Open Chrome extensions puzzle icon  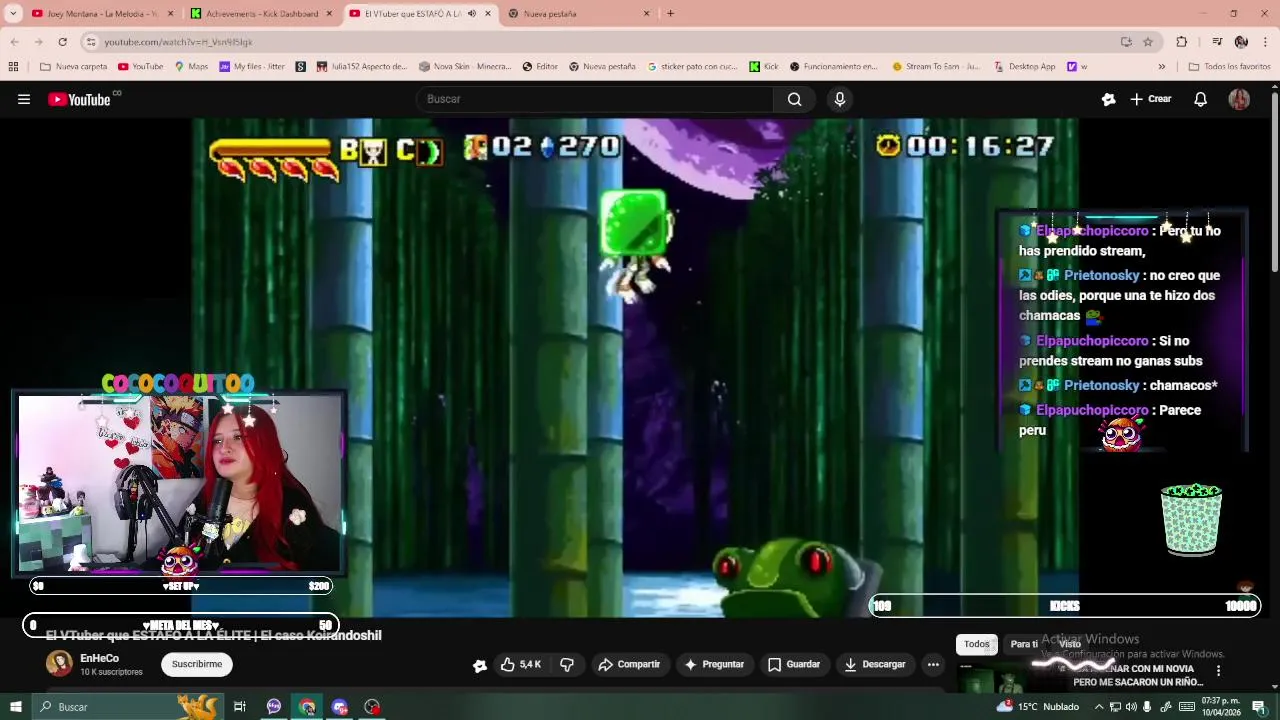click(x=1182, y=42)
